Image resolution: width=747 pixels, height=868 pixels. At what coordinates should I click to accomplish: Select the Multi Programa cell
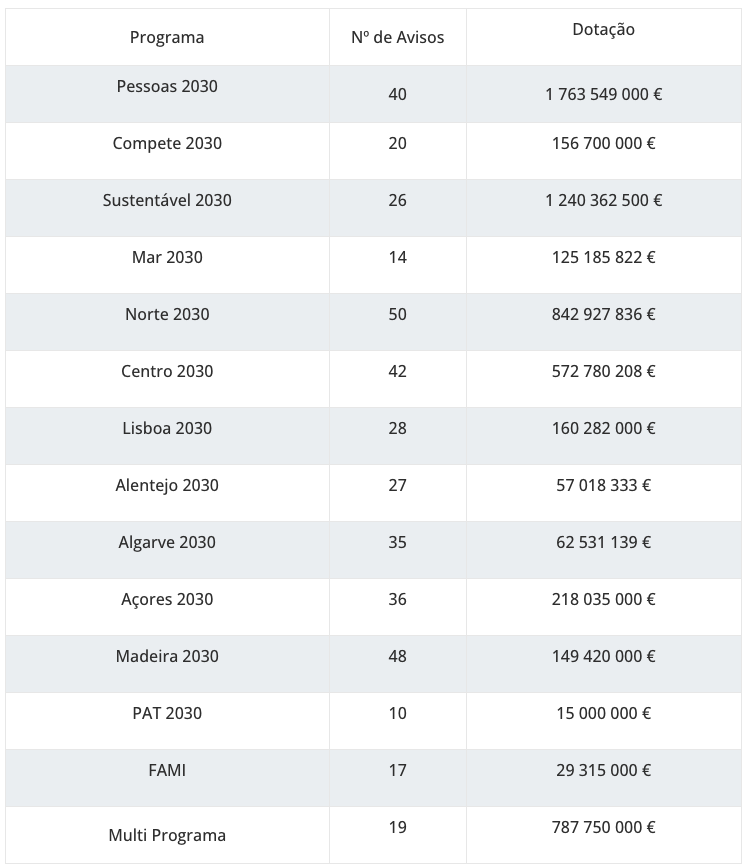tap(167, 835)
